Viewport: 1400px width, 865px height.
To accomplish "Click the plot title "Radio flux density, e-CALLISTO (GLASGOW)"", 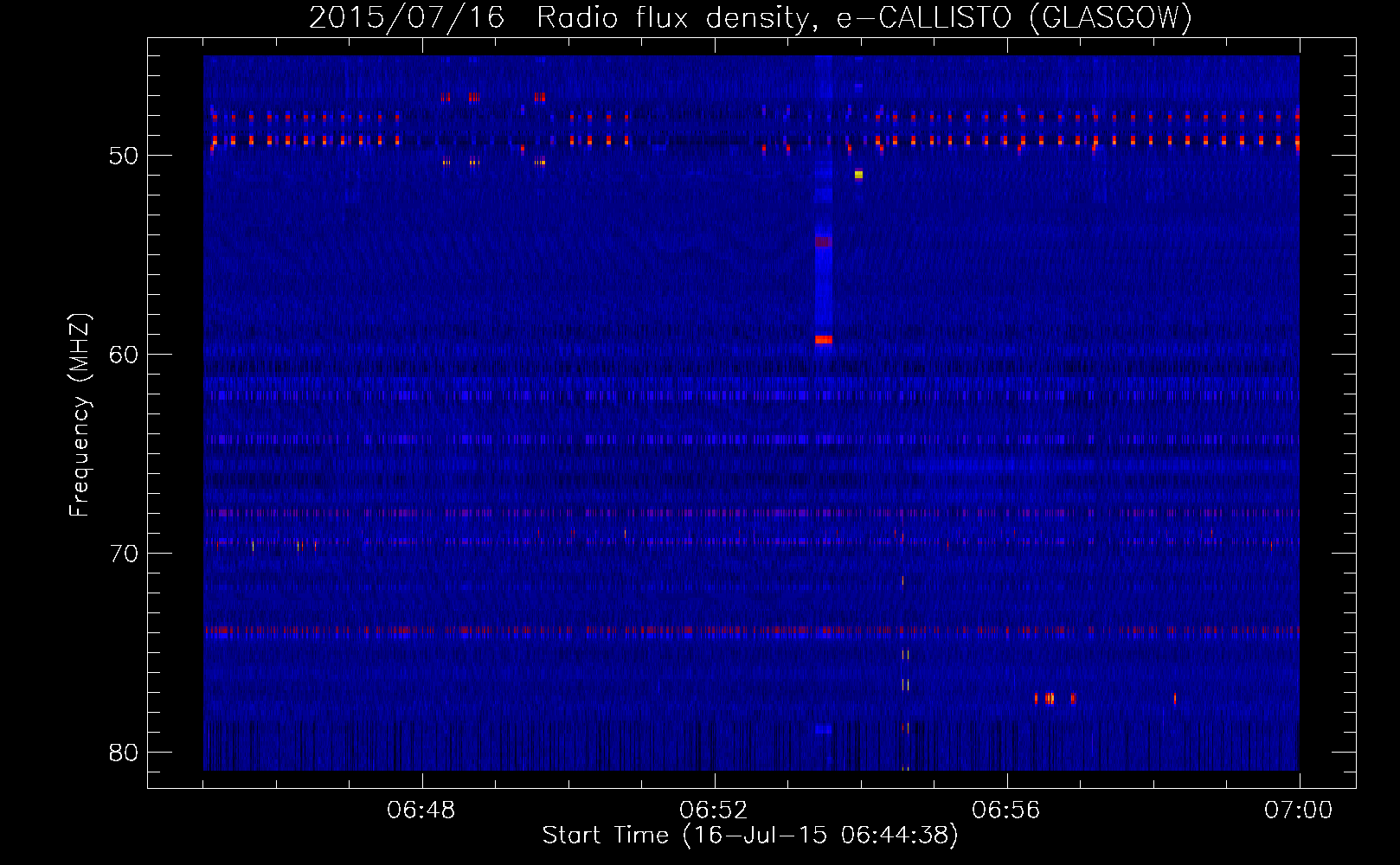I will [864, 17].
